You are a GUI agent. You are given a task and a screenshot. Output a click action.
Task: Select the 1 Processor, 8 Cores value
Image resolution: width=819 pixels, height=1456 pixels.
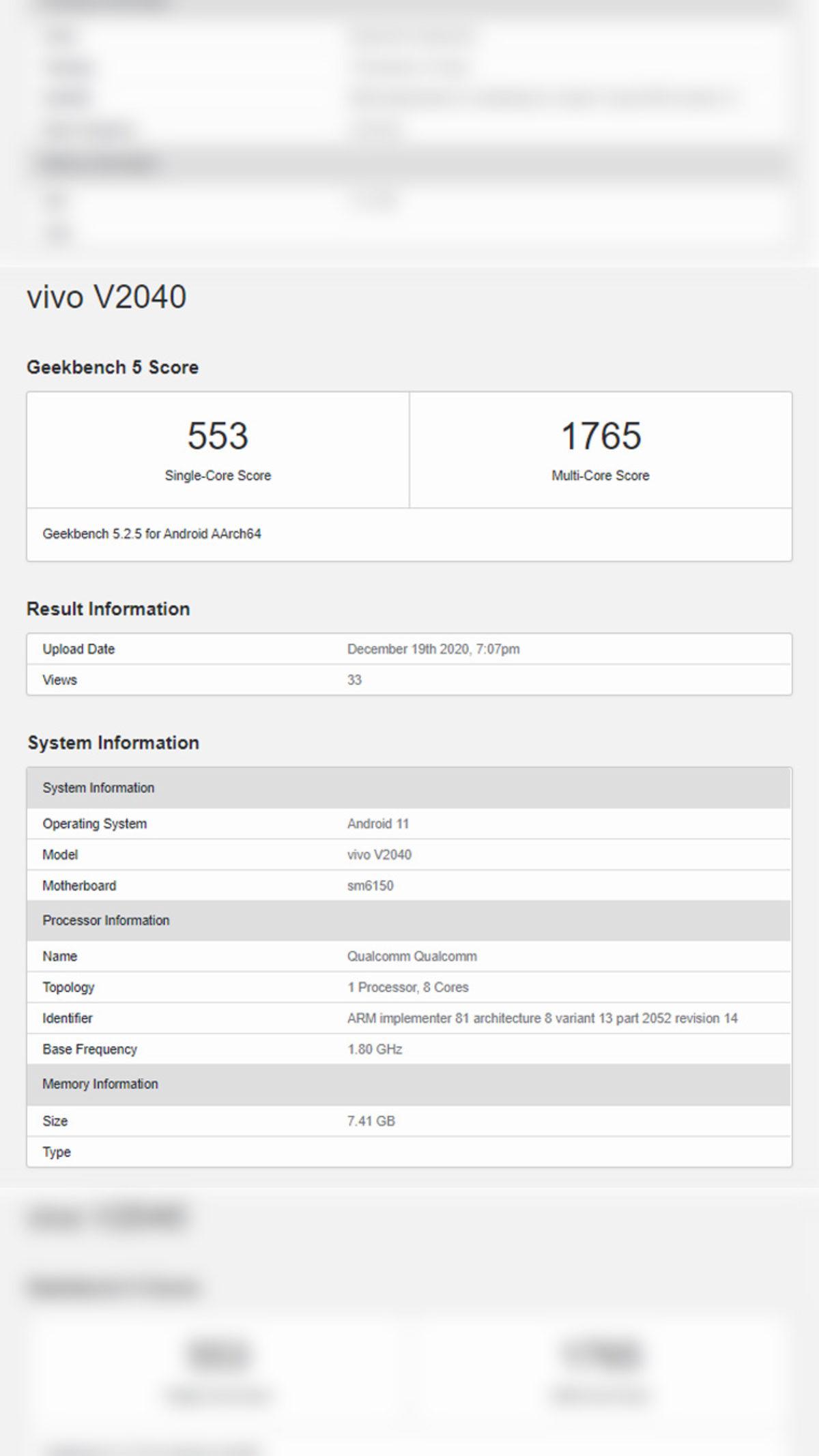tap(408, 987)
